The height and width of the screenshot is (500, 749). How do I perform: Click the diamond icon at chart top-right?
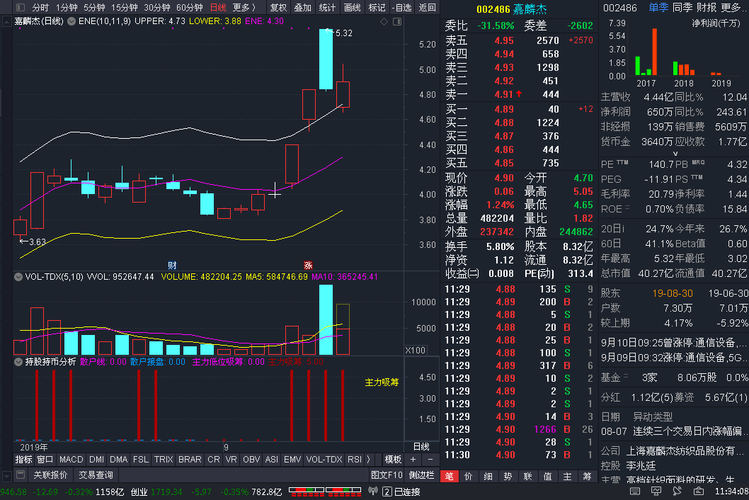click(384, 21)
